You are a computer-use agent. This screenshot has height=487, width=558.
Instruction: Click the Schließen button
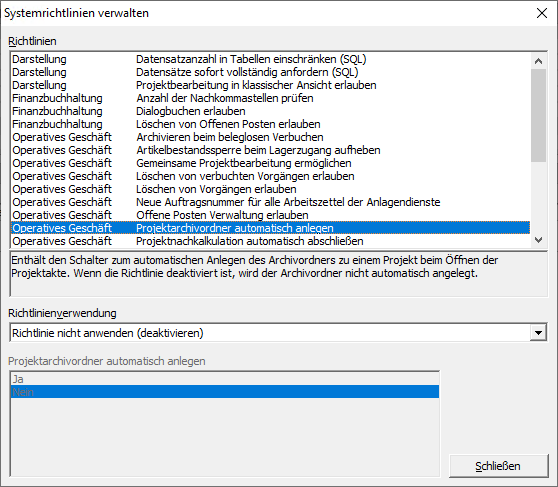[498, 466]
